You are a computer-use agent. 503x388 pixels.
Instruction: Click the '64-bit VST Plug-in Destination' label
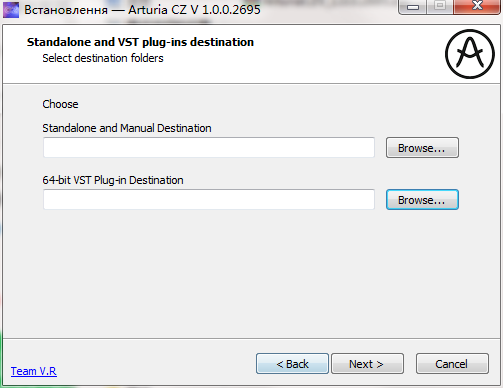113,180
